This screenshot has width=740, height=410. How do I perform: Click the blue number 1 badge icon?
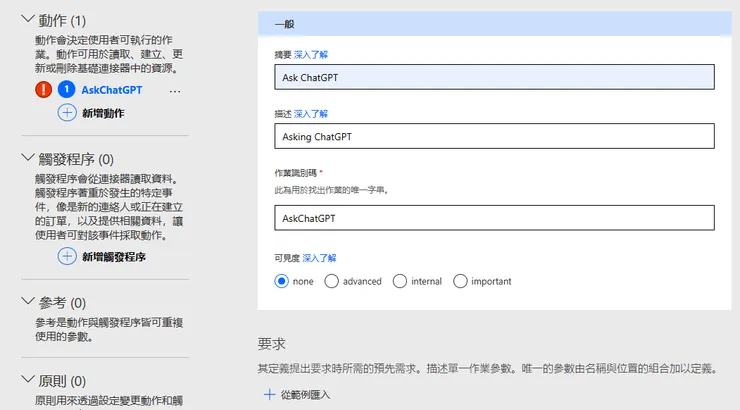coord(67,89)
